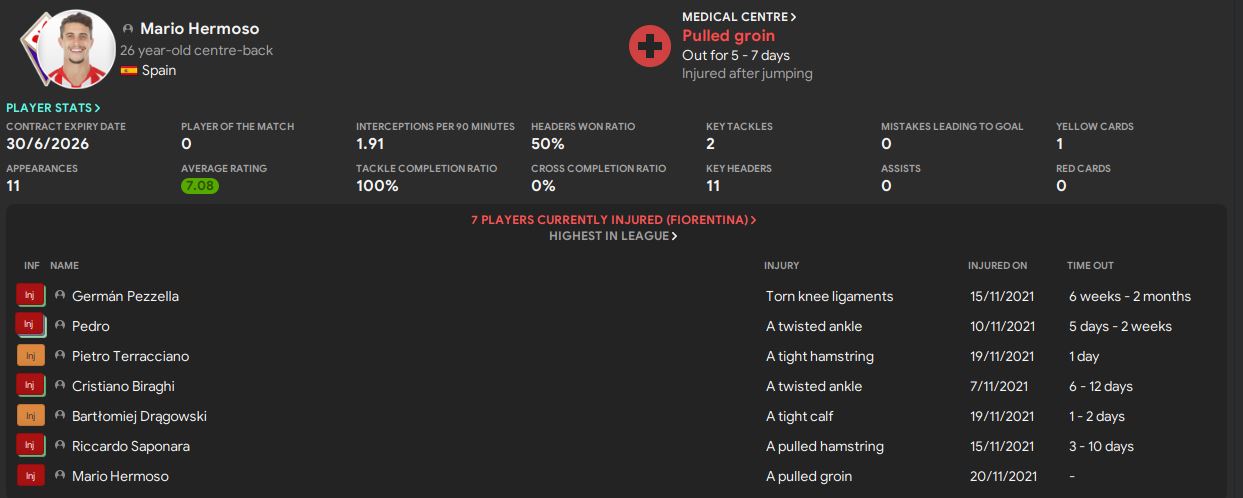Sort the list by Injury column
This screenshot has height=498, width=1243.
pyautogui.click(x=781, y=266)
